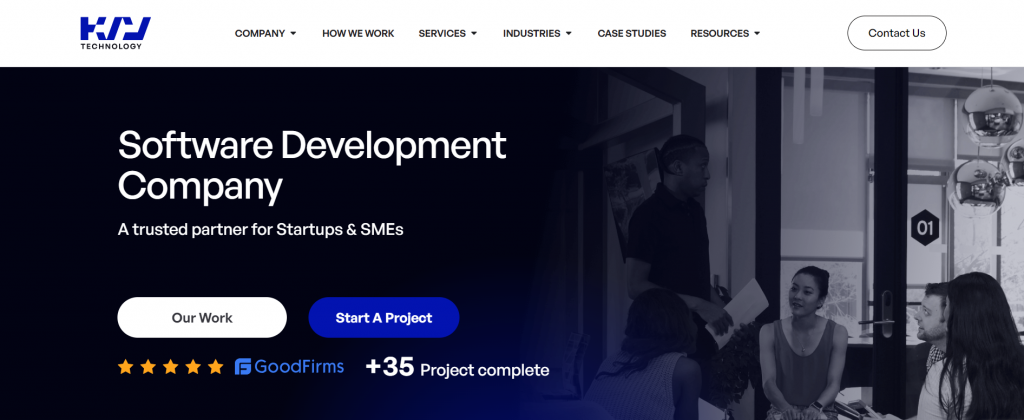Click the Our Work button

(x=202, y=317)
